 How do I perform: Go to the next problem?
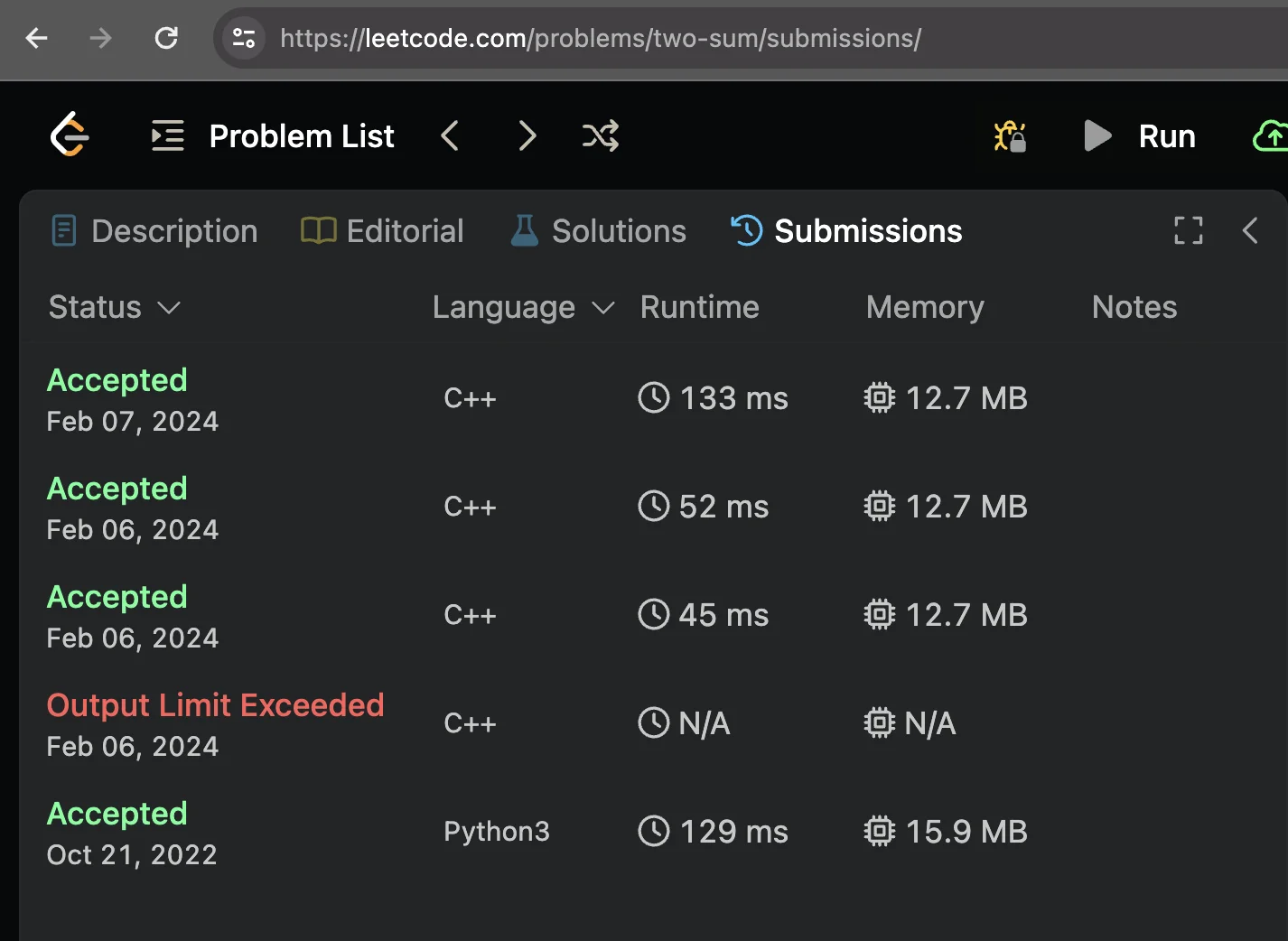(x=527, y=136)
